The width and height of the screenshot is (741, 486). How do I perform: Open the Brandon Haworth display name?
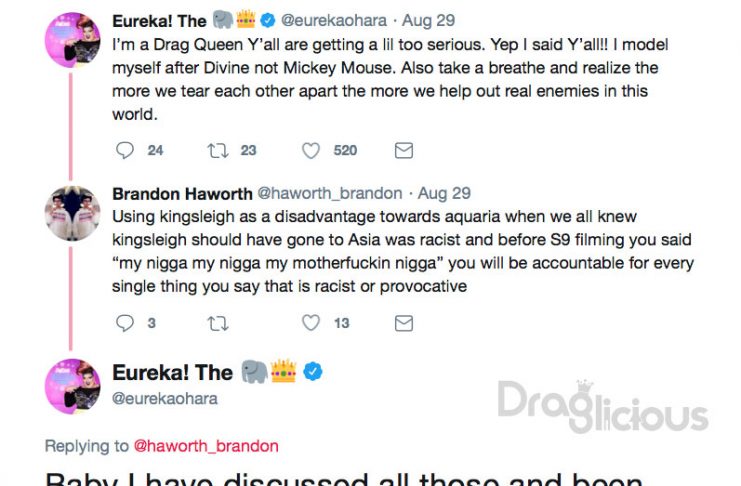click(182, 194)
